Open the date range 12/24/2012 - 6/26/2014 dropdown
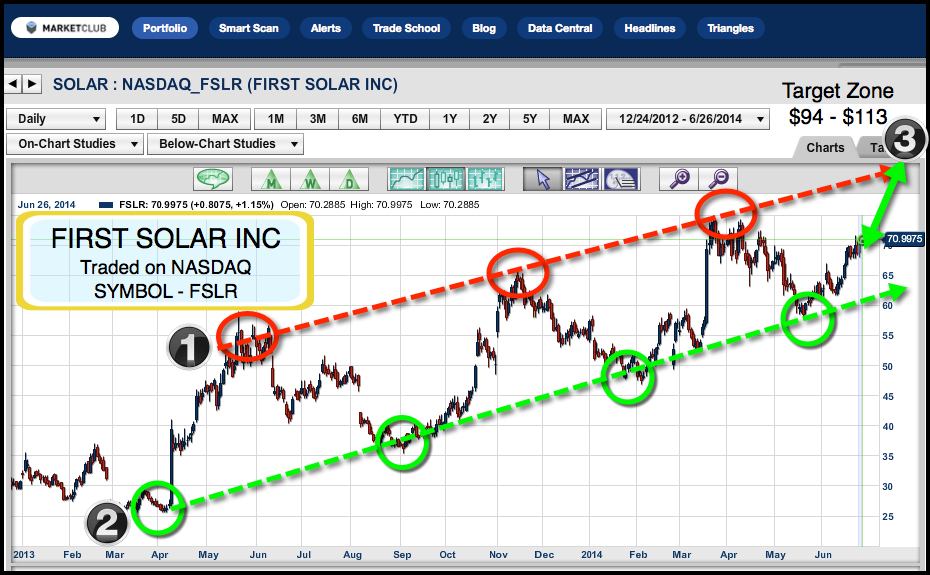 click(x=688, y=119)
